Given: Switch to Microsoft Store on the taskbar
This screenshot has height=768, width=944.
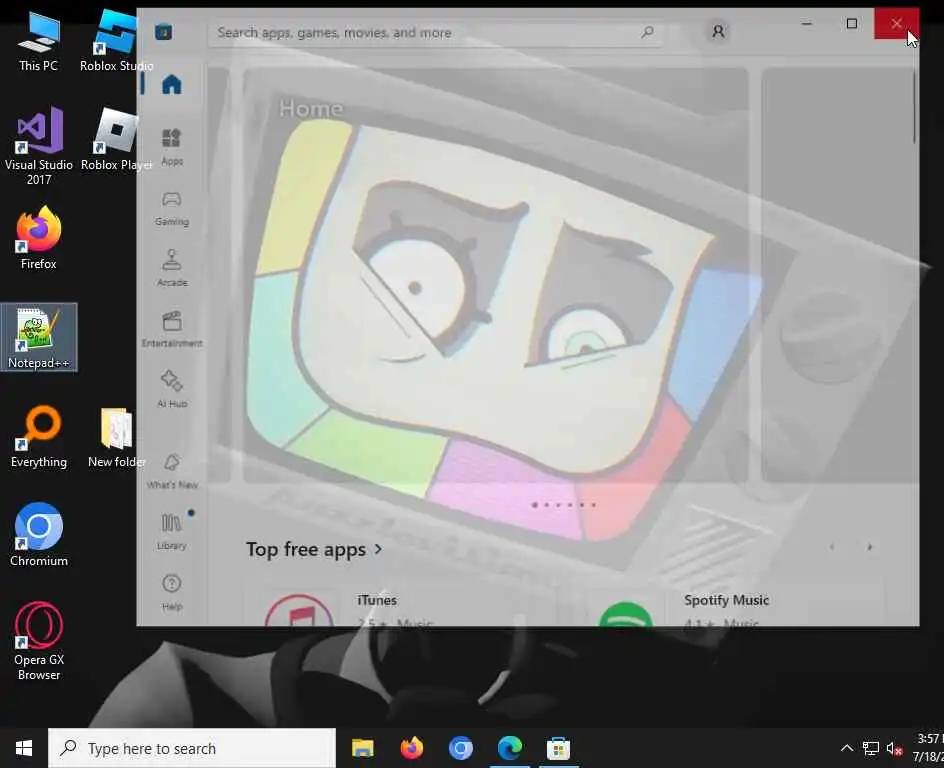Looking at the screenshot, I should pyautogui.click(x=559, y=748).
